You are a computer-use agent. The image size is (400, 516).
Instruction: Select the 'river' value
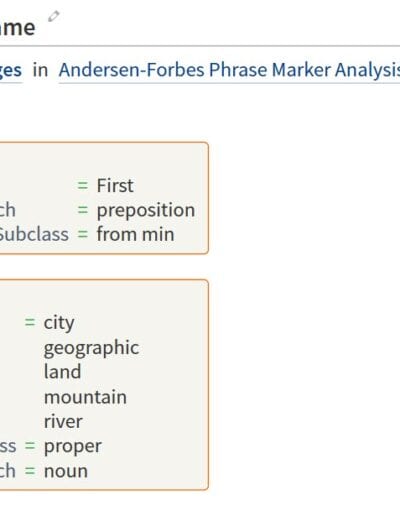[63, 422]
